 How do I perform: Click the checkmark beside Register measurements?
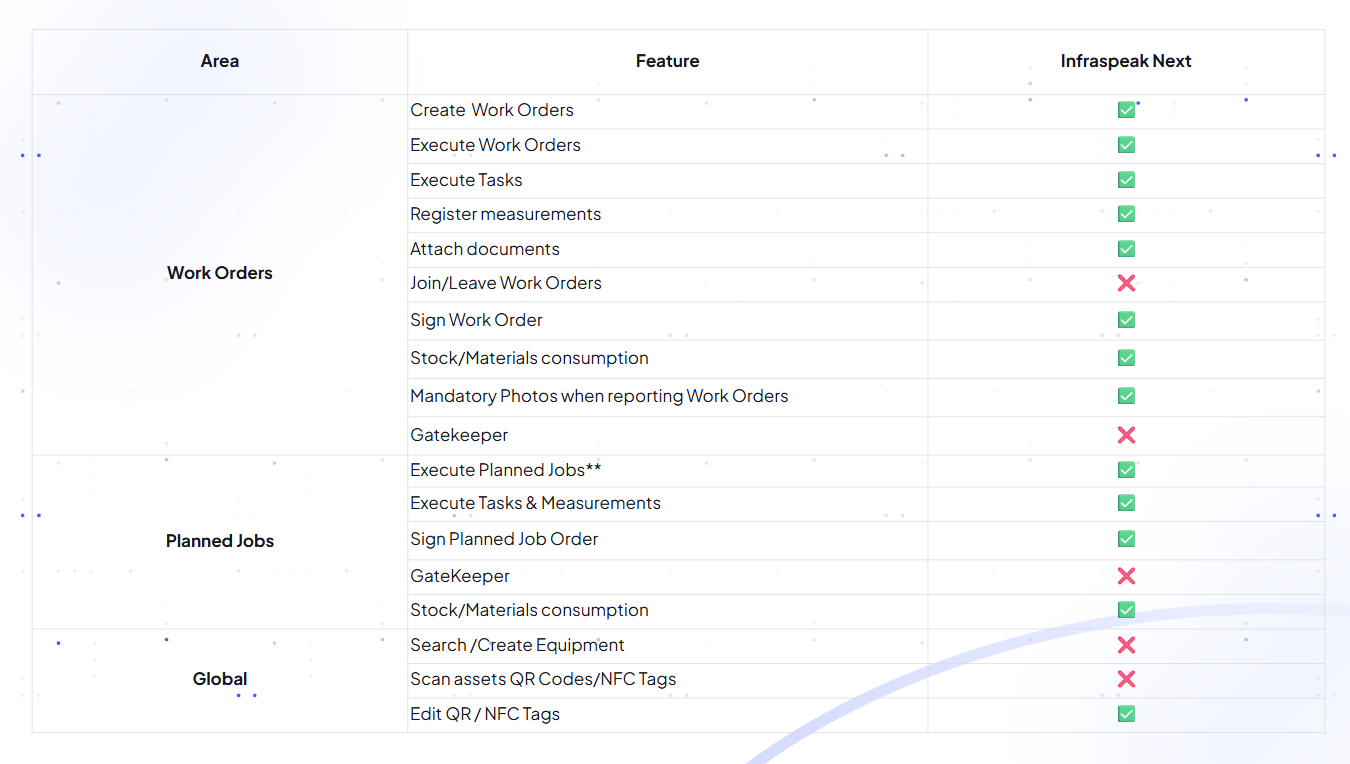(1126, 214)
